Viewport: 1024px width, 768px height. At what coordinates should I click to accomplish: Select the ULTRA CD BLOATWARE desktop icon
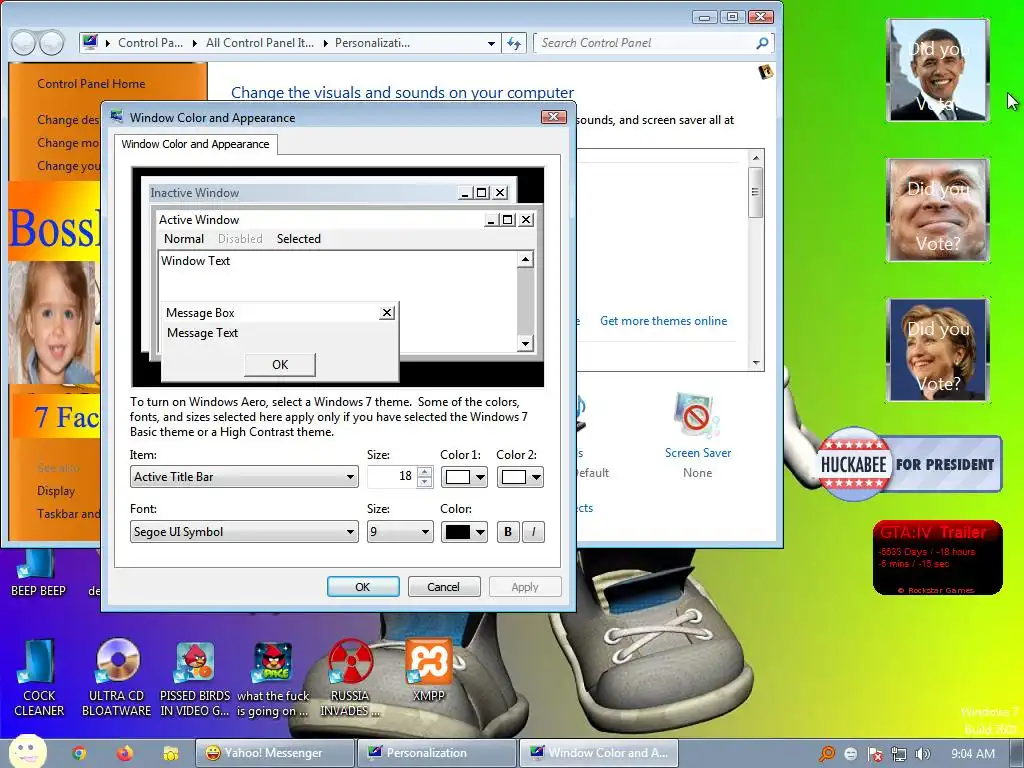[x=117, y=678]
